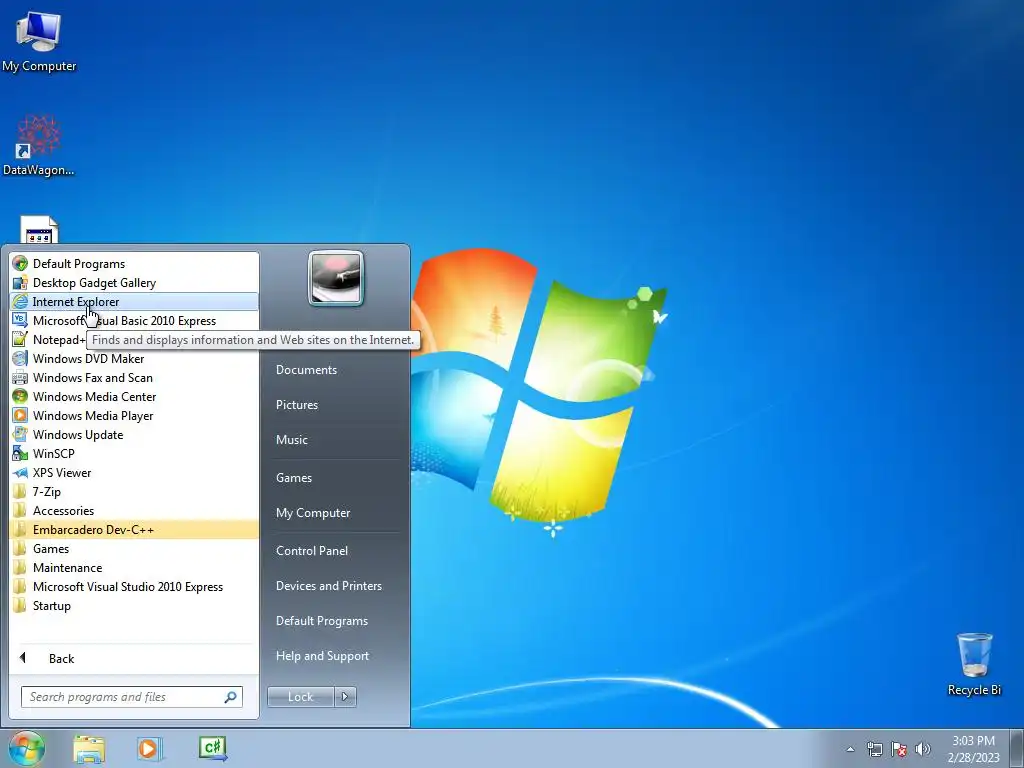The width and height of the screenshot is (1024, 768).
Task: Launch Media Player taskbar icon
Action: click(x=150, y=749)
